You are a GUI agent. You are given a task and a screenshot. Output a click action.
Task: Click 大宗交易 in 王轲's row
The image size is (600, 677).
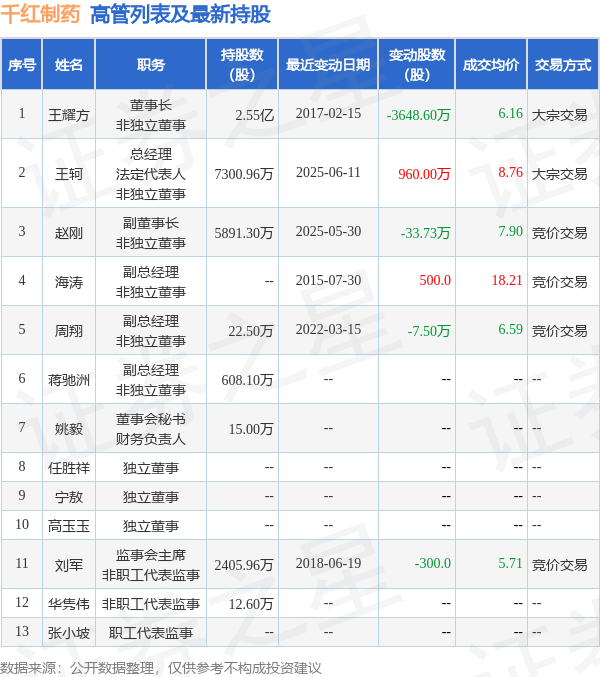[x=559, y=174]
